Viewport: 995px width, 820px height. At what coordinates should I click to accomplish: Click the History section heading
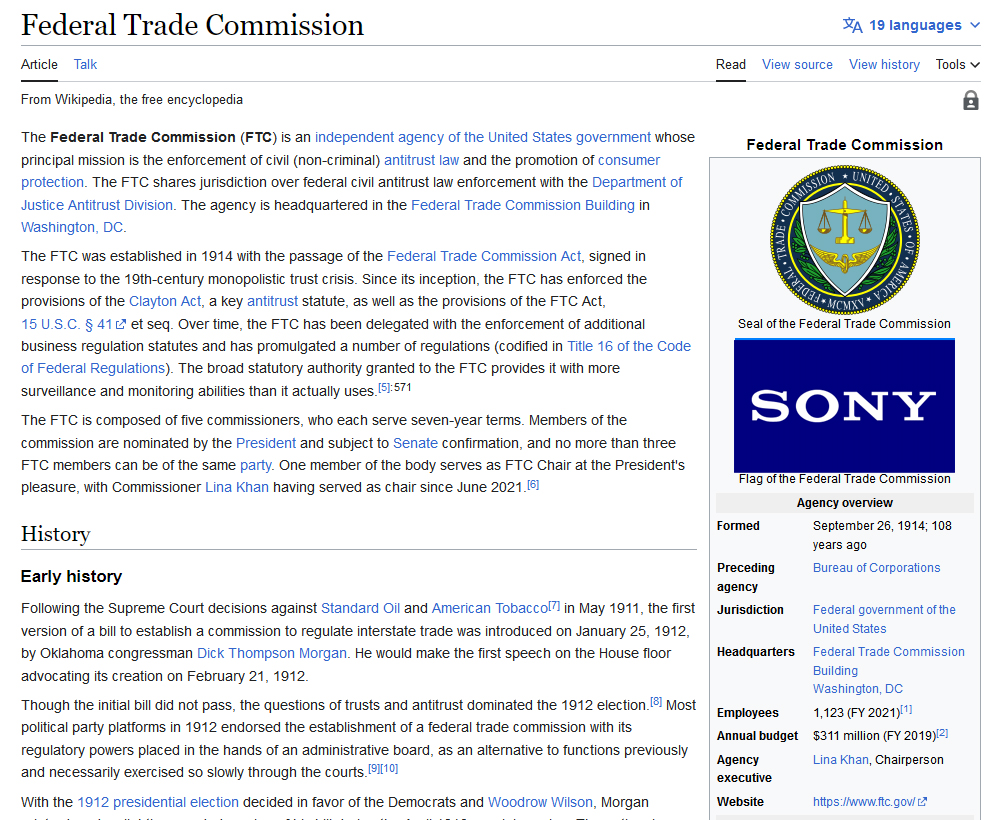tap(56, 534)
